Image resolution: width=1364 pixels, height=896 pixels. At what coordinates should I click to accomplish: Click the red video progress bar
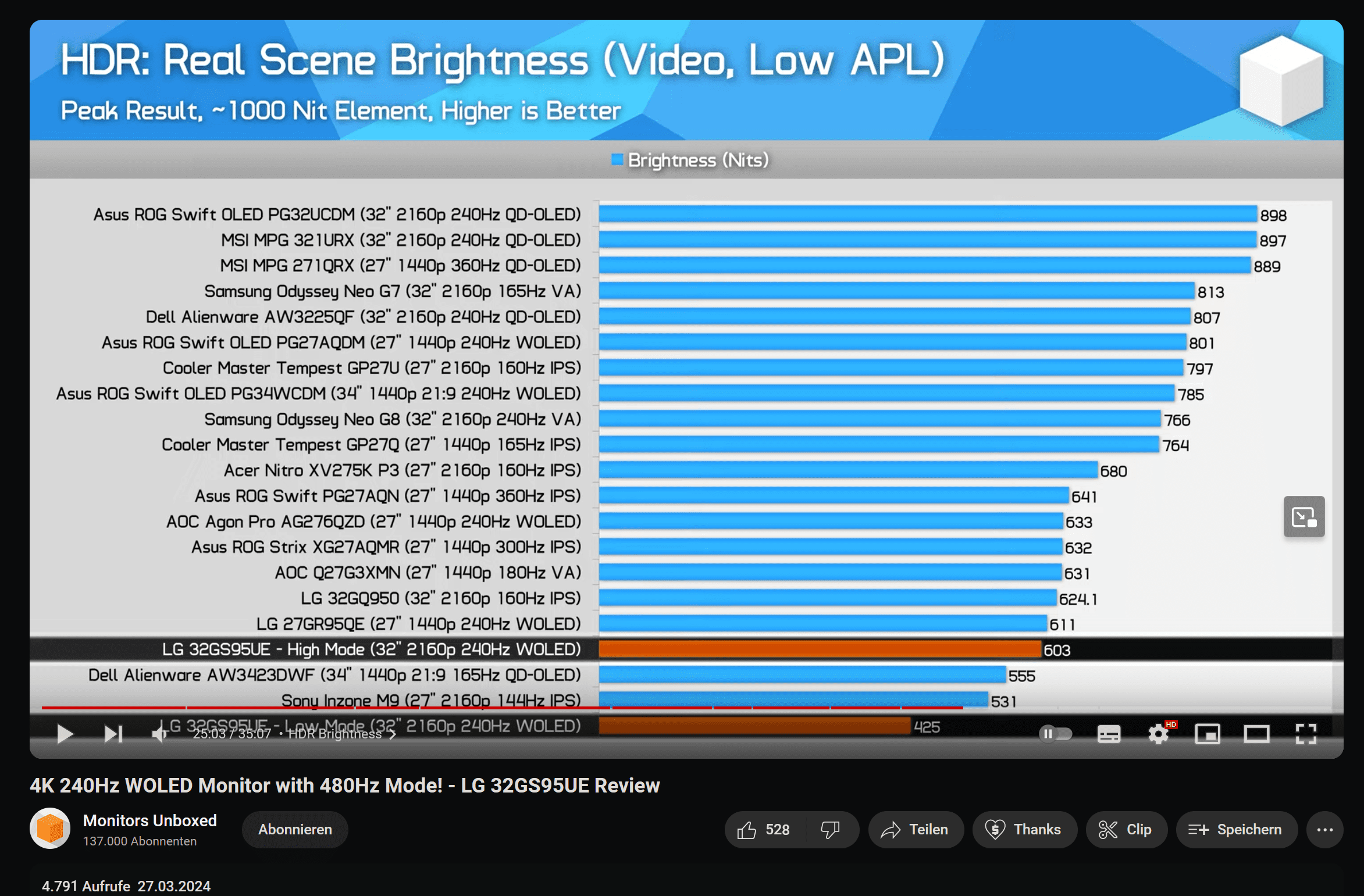coord(503,708)
